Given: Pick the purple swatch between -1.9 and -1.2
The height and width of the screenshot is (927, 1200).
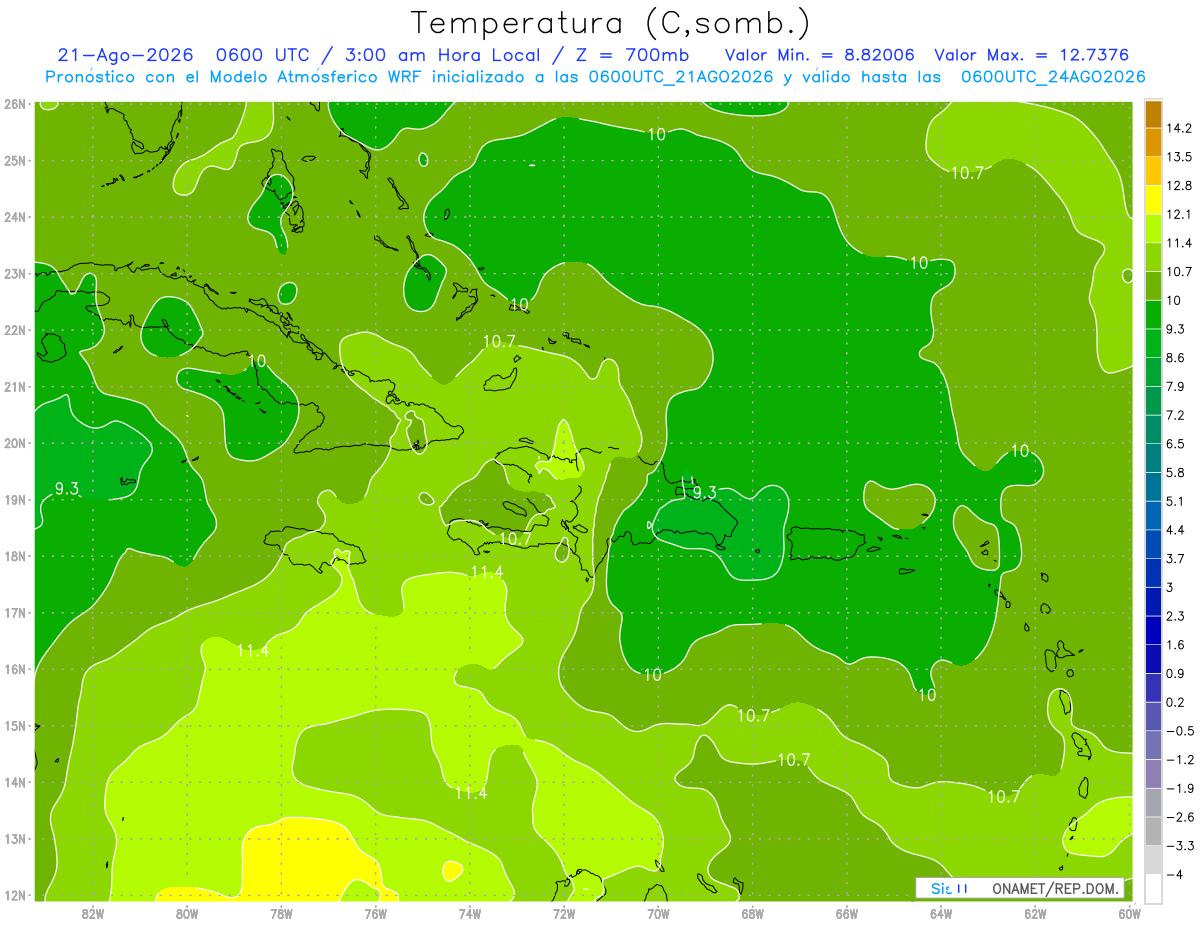Looking at the screenshot, I should (1153, 774).
